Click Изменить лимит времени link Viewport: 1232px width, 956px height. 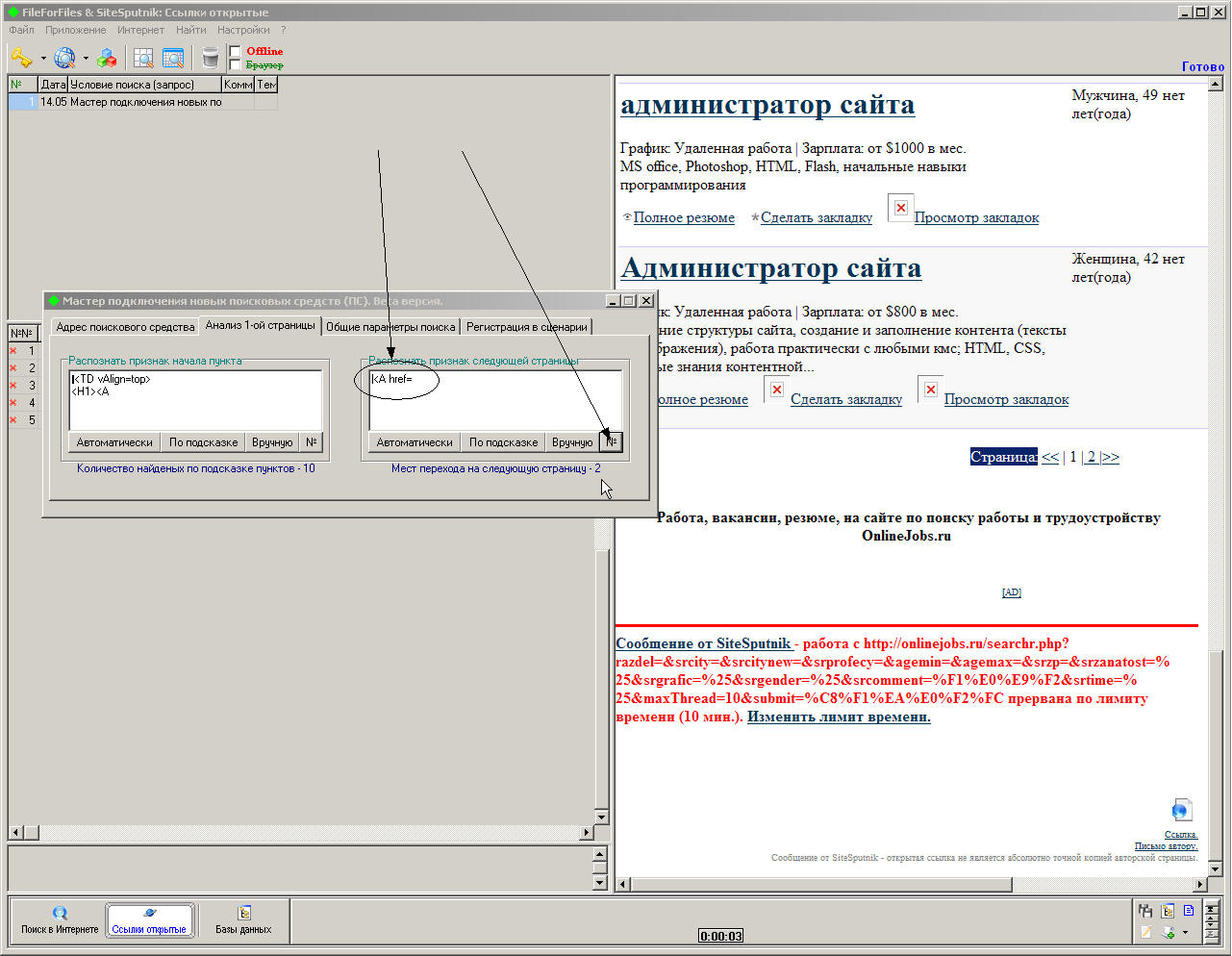[839, 717]
